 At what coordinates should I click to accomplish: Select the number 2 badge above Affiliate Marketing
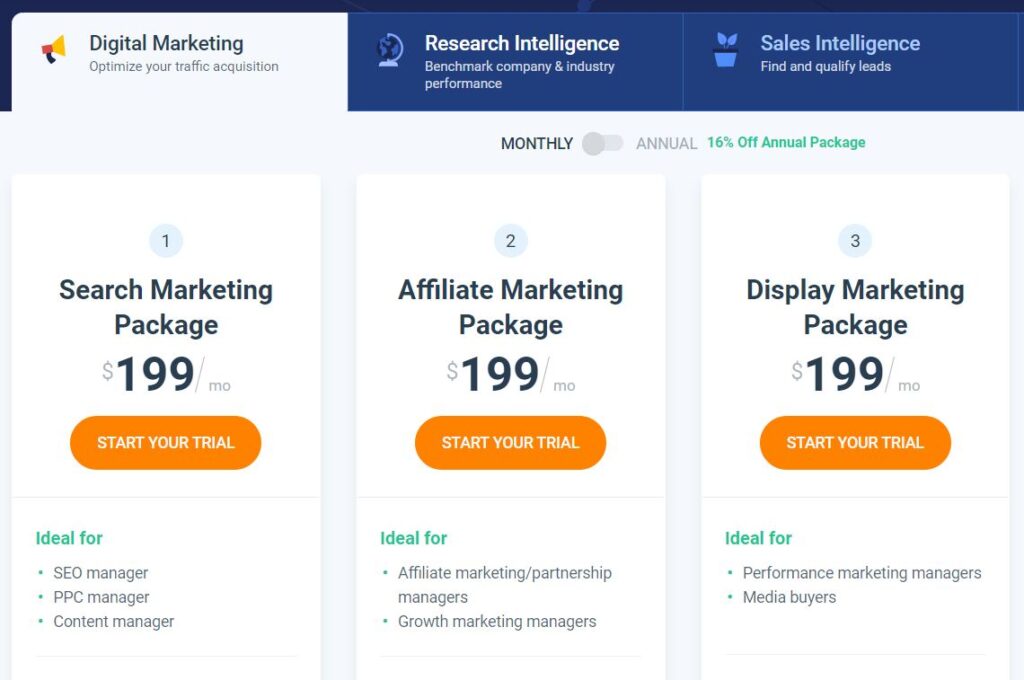[510, 240]
